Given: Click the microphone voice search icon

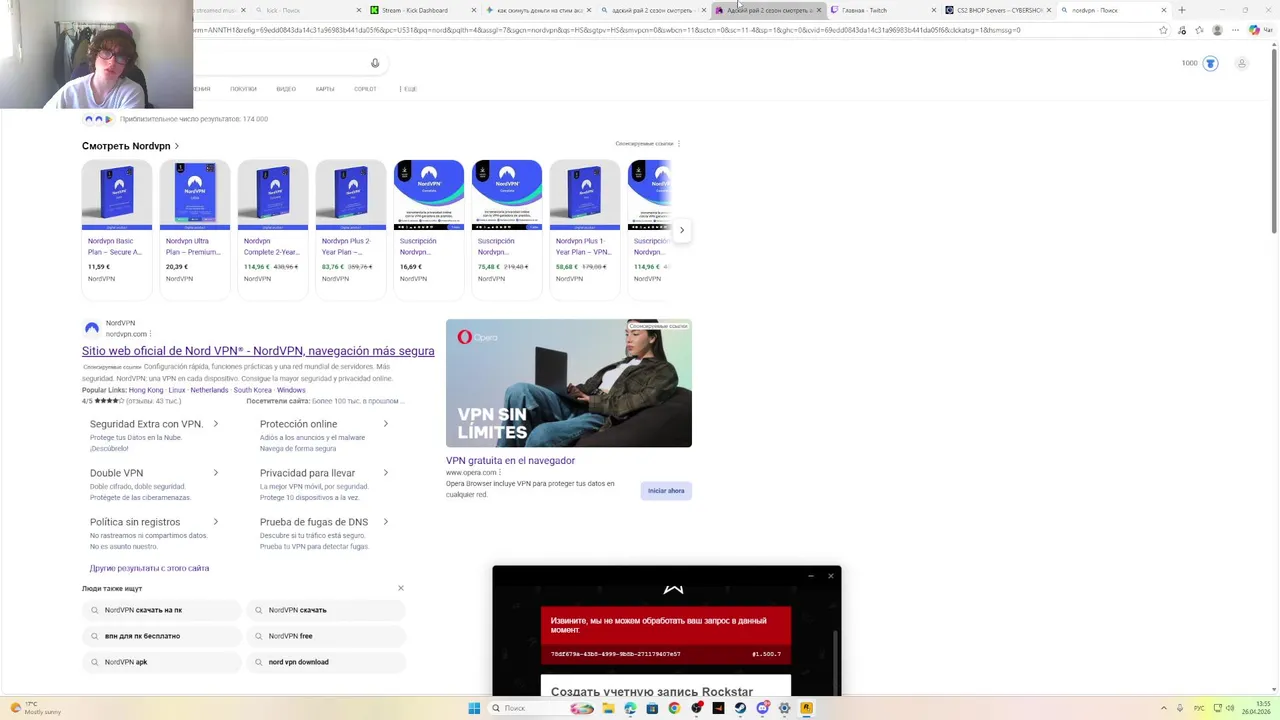Looking at the screenshot, I should [x=375, y=63].
